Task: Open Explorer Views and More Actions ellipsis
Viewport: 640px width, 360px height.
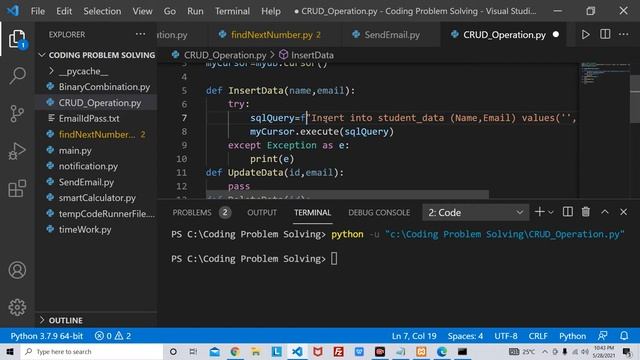Action: pos(140,34)
